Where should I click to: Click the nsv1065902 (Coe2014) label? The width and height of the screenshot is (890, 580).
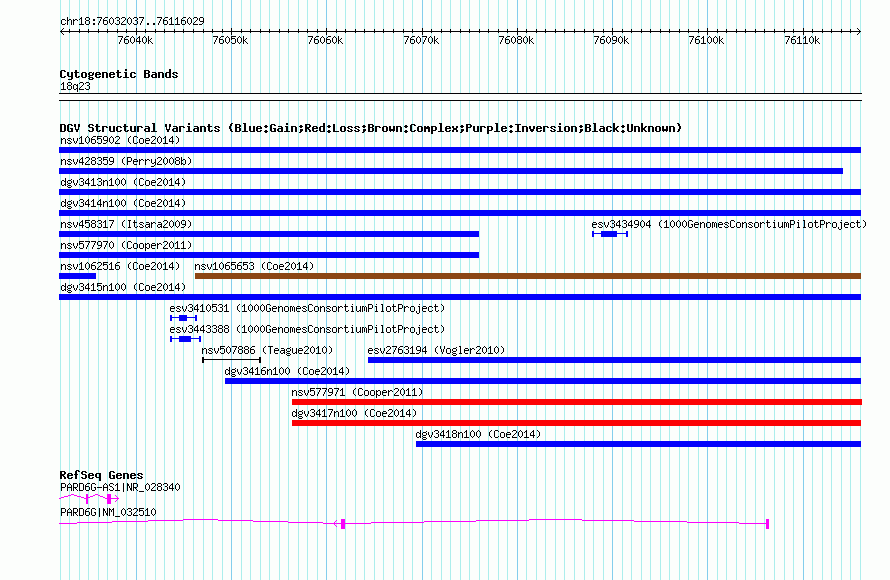(120, 140)
